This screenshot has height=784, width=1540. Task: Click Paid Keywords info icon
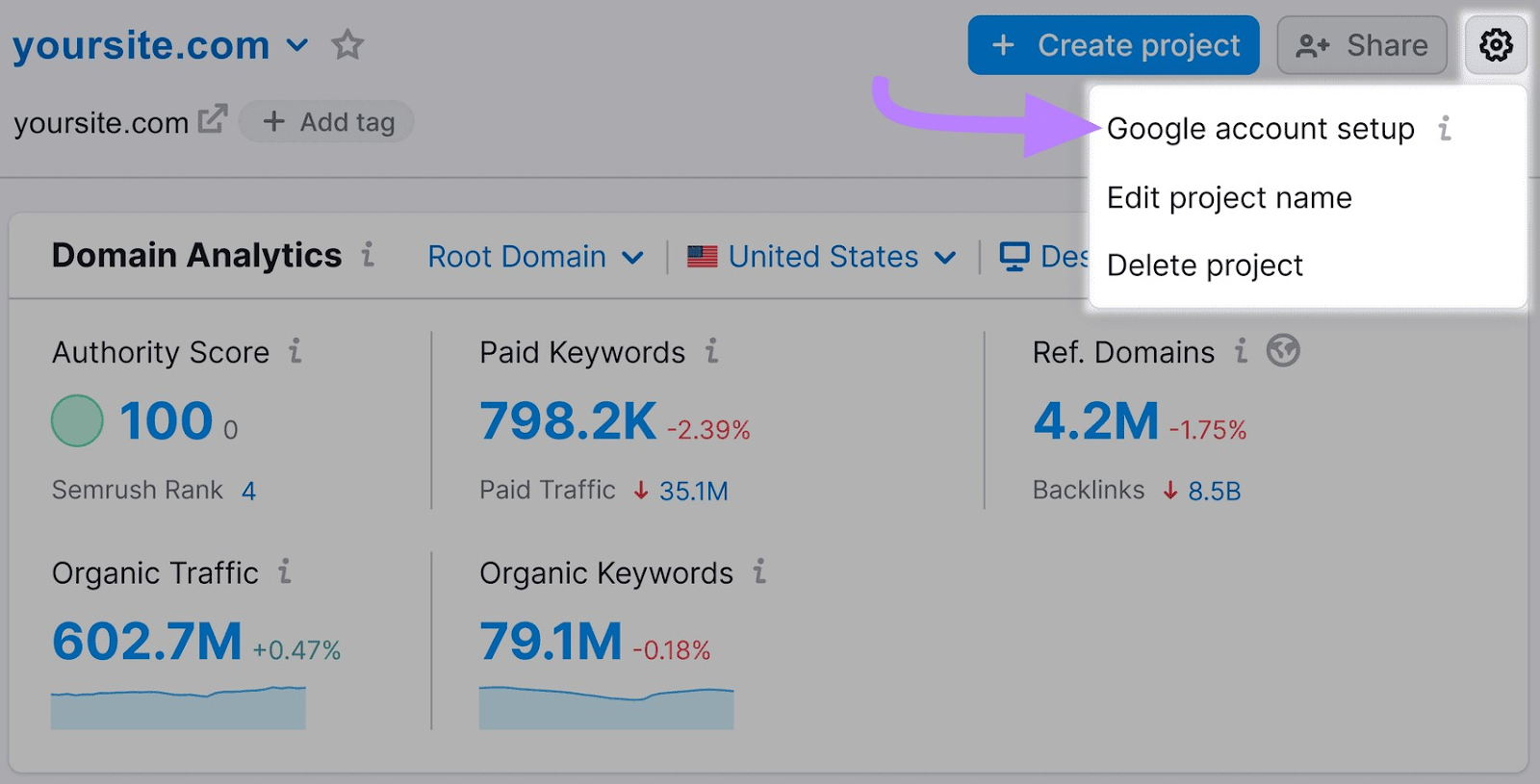click(711, 351)
